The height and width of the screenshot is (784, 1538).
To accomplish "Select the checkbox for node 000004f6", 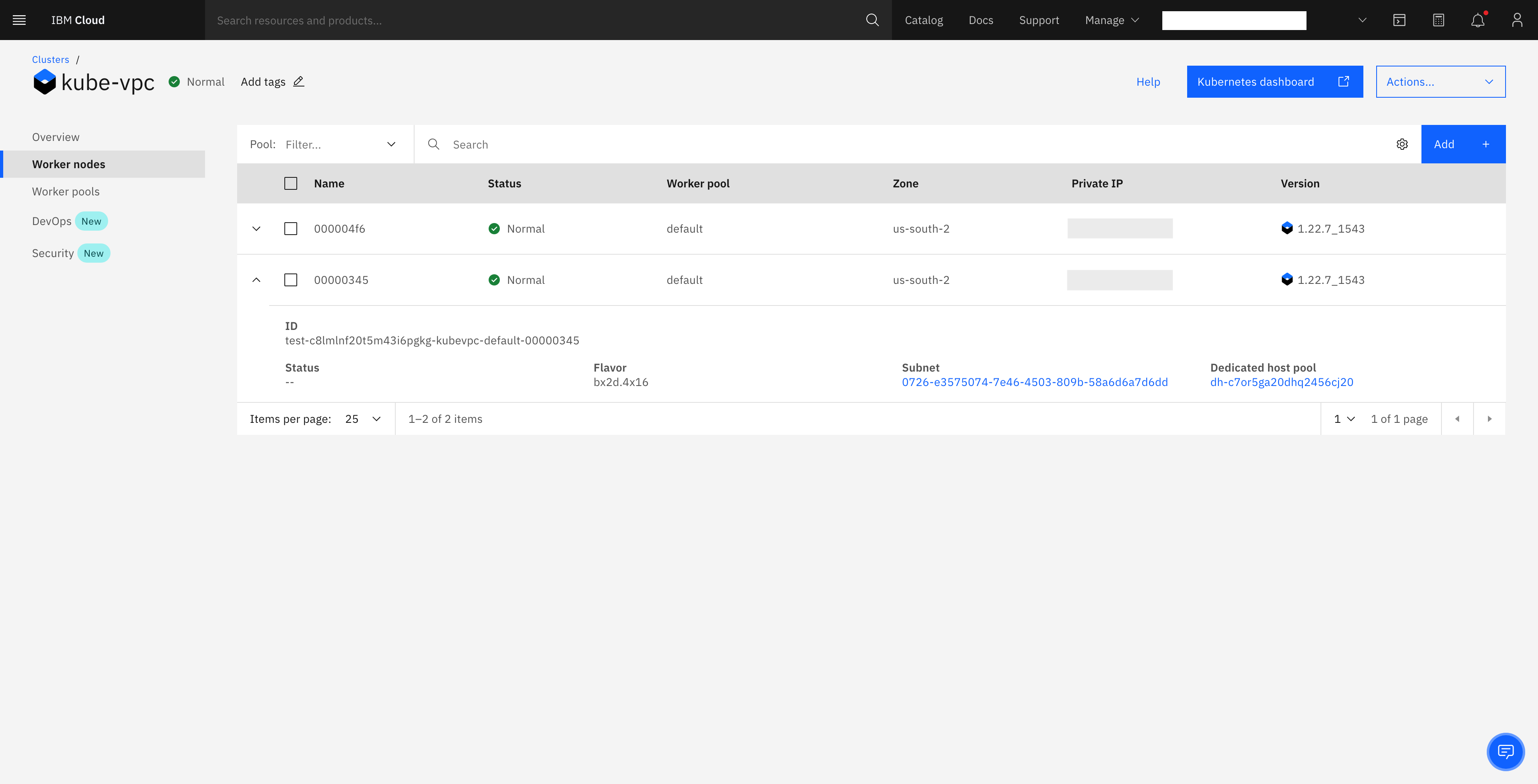I will (291, 228).
